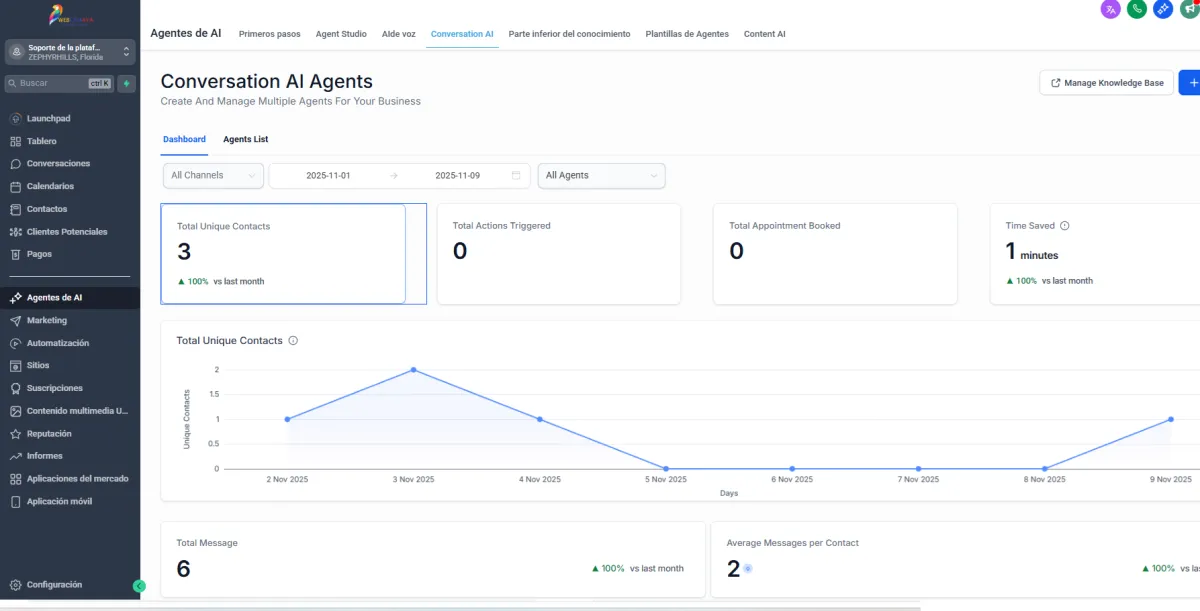The width and height of the screenshot is (1200, 611).
Task: Open Launchpad from the sidebar icon
Action: click(16, 119)
